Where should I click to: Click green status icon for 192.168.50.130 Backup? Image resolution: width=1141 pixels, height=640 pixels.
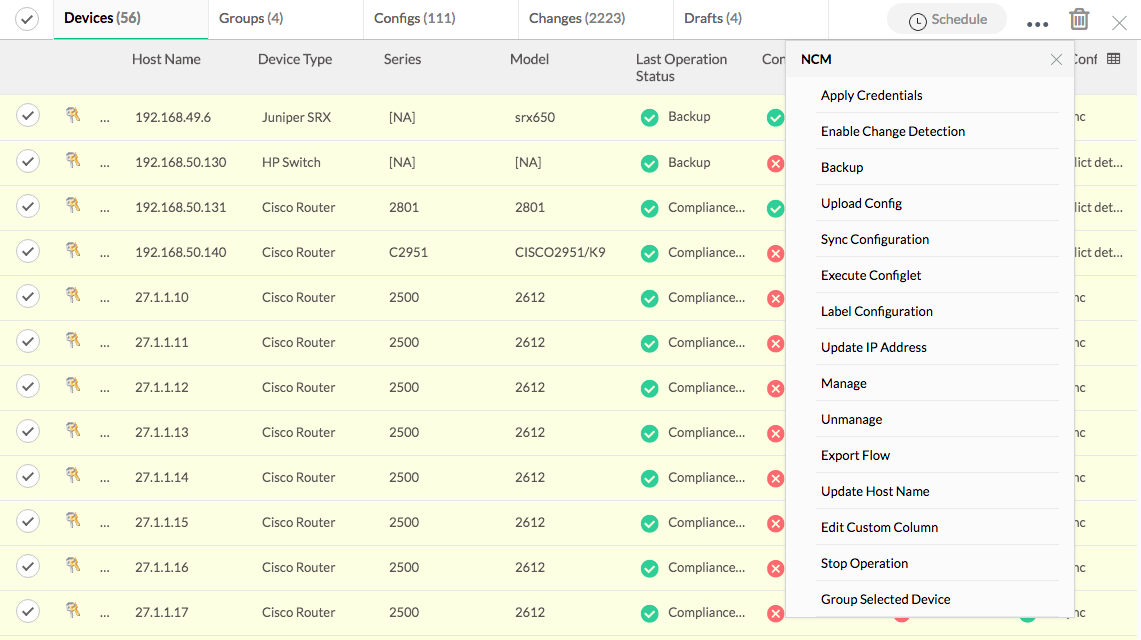click(x=650, y=163)
